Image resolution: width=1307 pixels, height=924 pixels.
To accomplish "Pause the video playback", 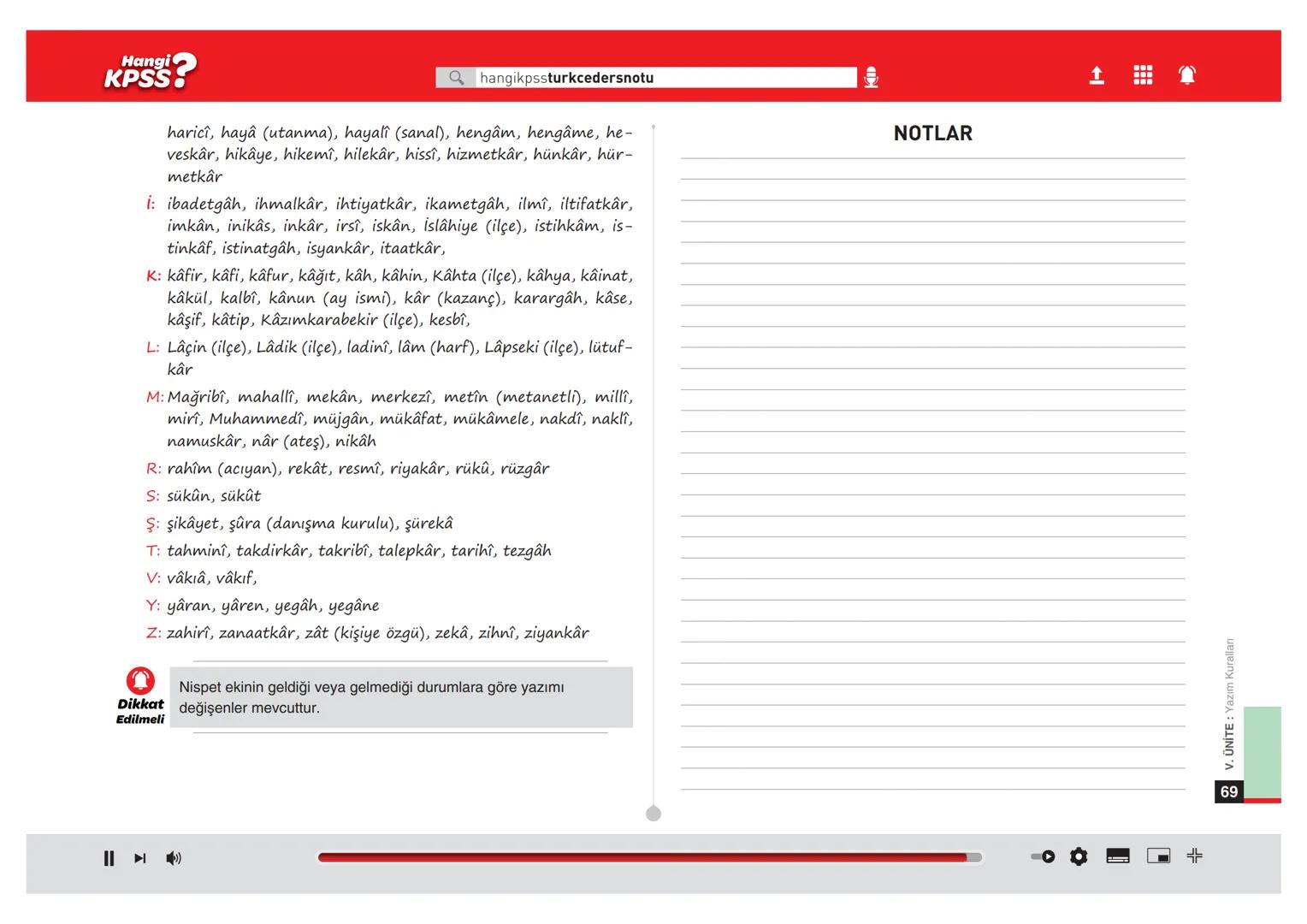I will (109, 858).
